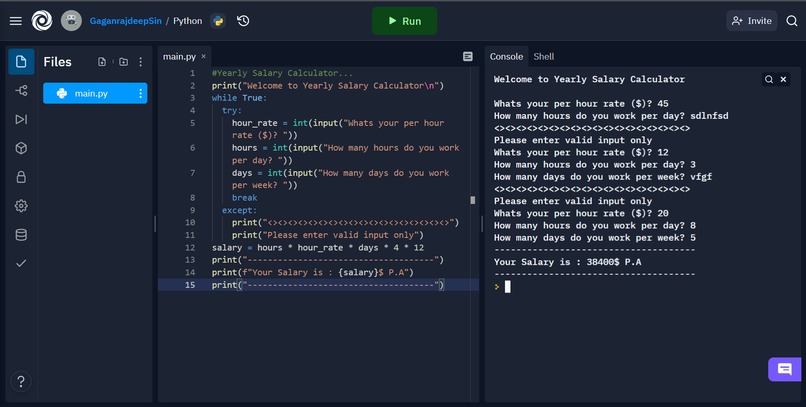Click the 'break' statement in code
806x407 pixels.
tap(244, 197)
